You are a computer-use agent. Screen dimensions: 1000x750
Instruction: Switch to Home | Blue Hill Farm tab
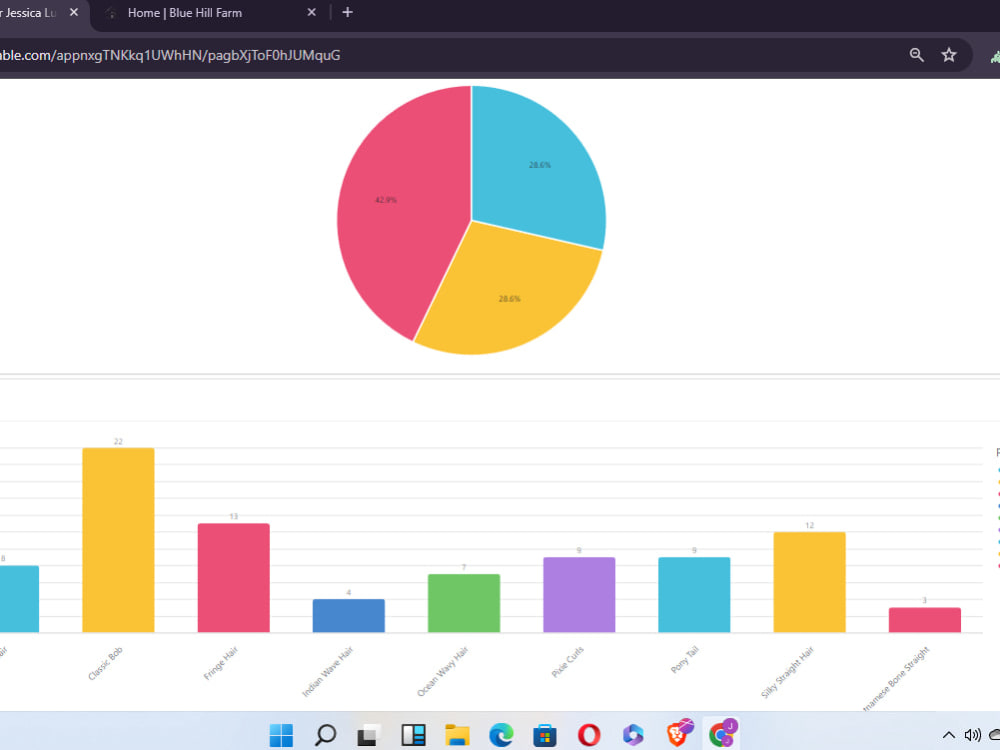click(185, 13)
